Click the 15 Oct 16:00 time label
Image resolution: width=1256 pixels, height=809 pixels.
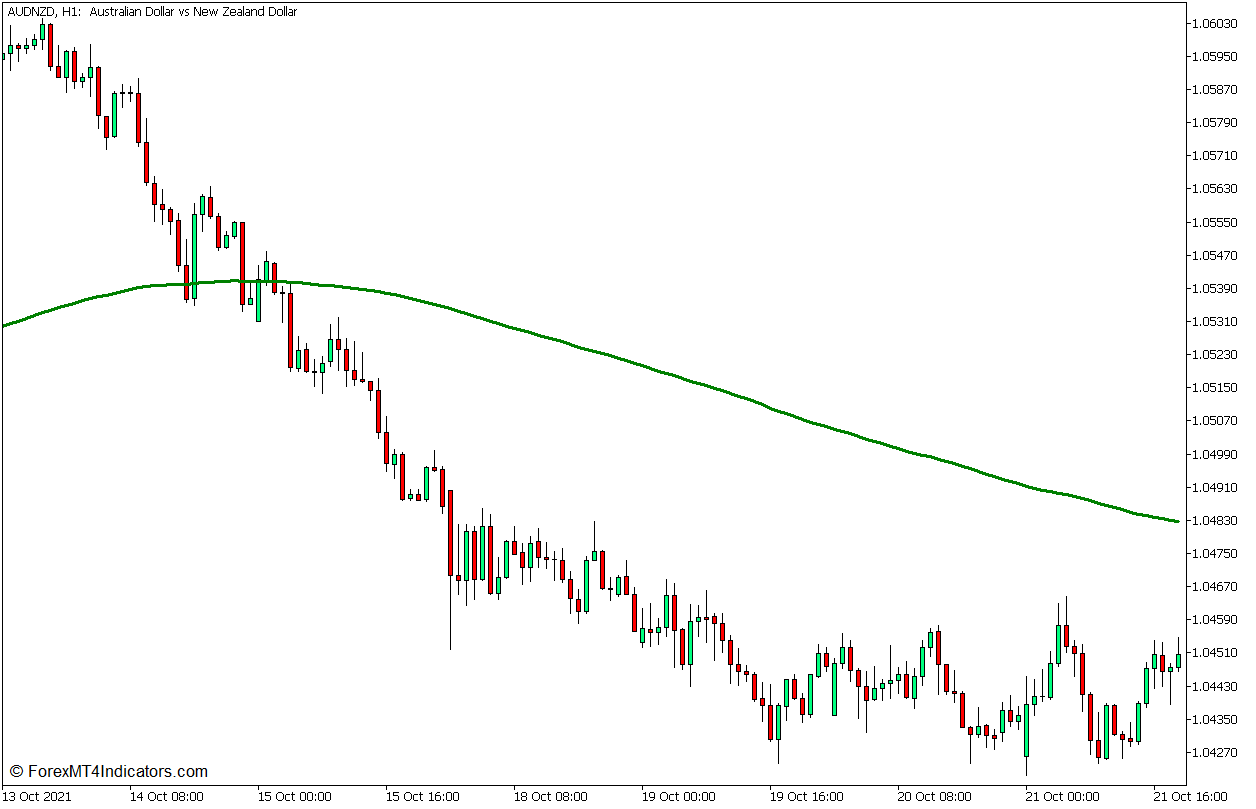coord(422,797)
